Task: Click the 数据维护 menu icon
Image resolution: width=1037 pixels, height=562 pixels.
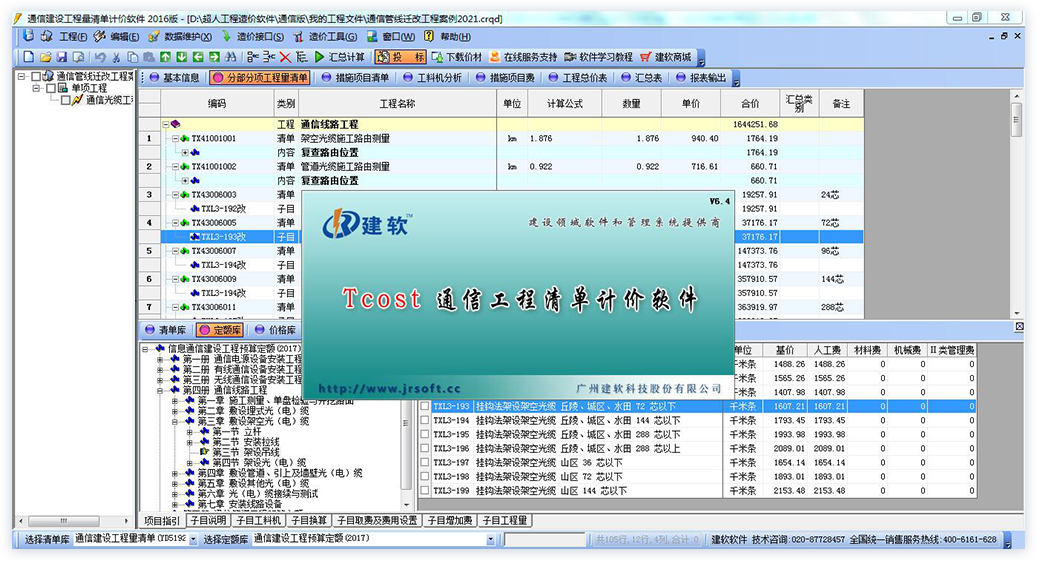Action: click(153, 36)
